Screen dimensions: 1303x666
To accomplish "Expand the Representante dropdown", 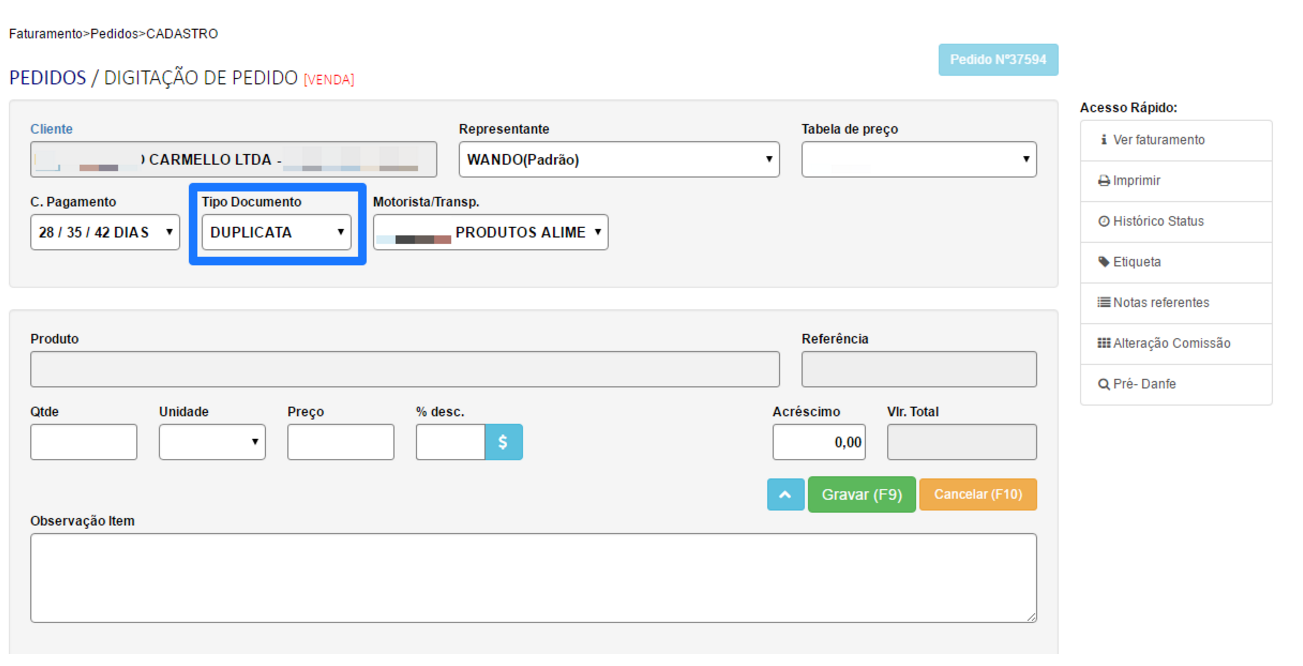I will click(619, 159).
